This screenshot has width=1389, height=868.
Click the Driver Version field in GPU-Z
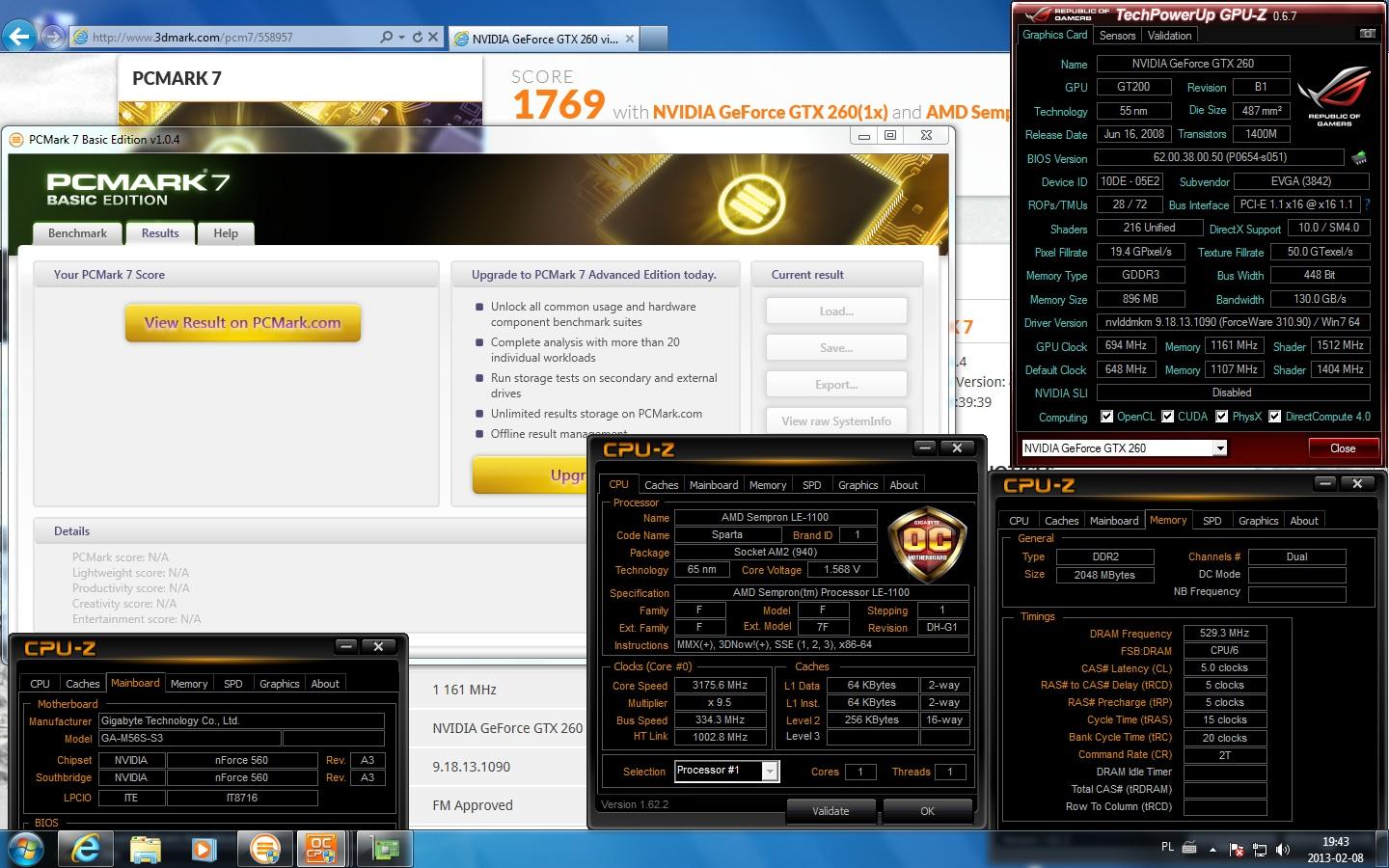coord(1232,322)
